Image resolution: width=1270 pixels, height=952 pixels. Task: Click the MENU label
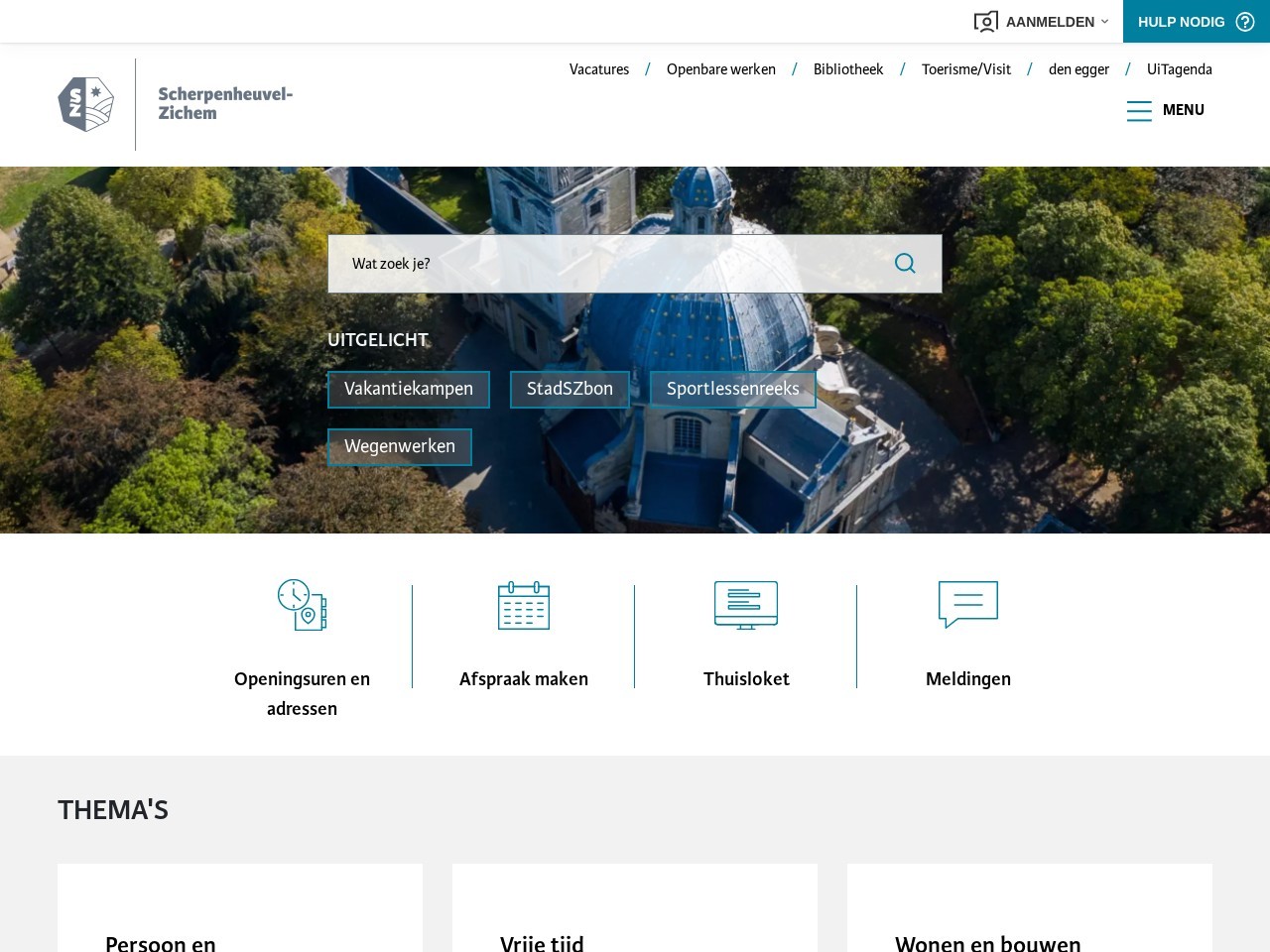[1184, 110]
